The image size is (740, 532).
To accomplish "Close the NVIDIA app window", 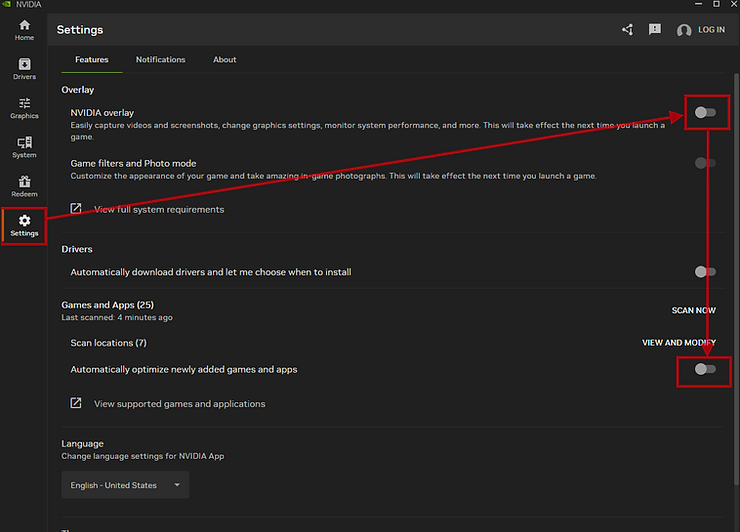I will click(734, 4).
